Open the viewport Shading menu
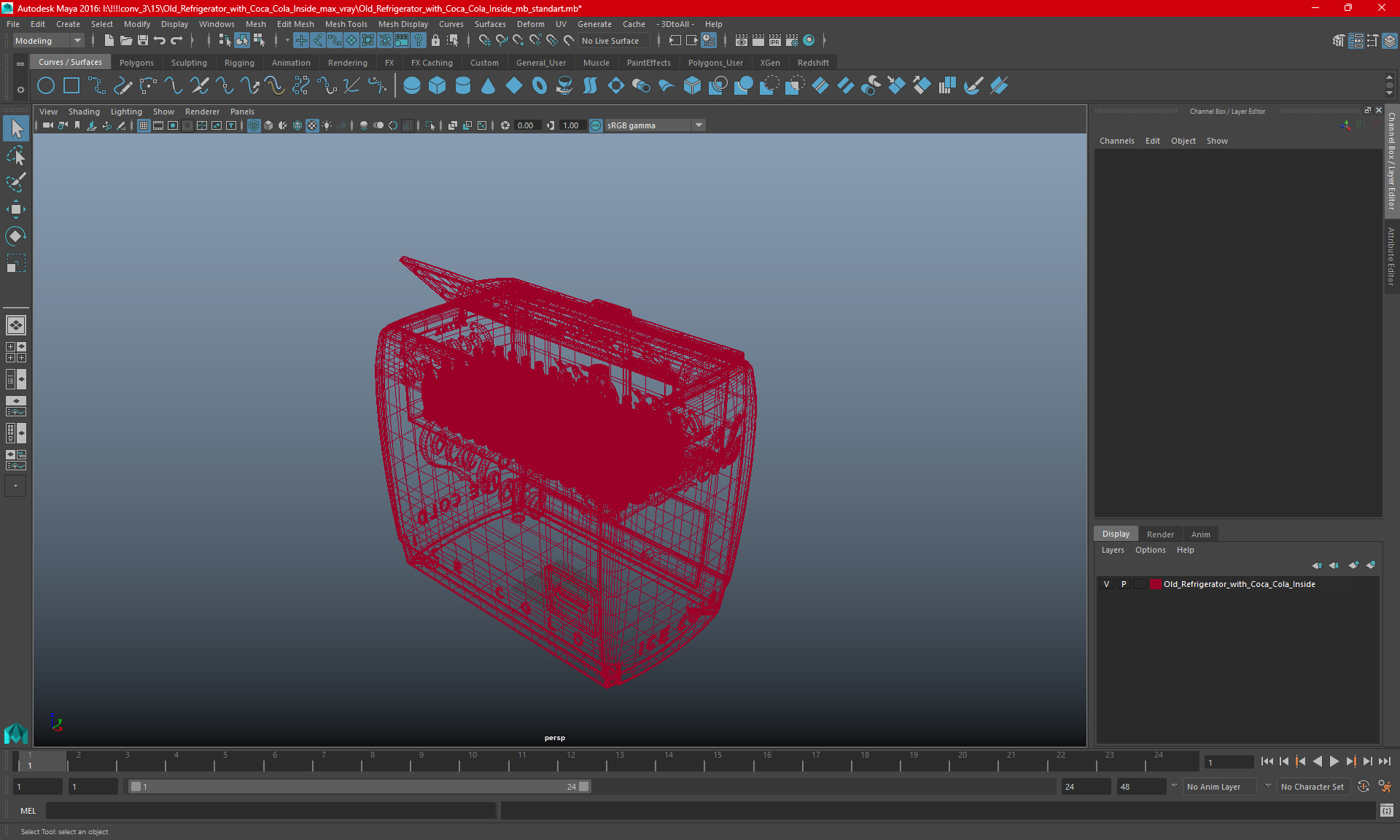Image resolution: width=1400 pixels, height=840 pixels. 84,112
